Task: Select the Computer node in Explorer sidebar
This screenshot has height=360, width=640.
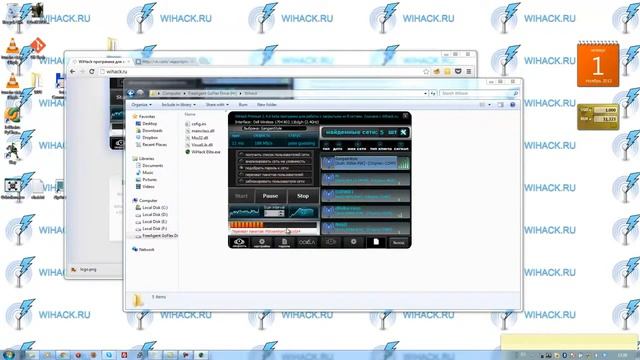Action: [145, 200]
